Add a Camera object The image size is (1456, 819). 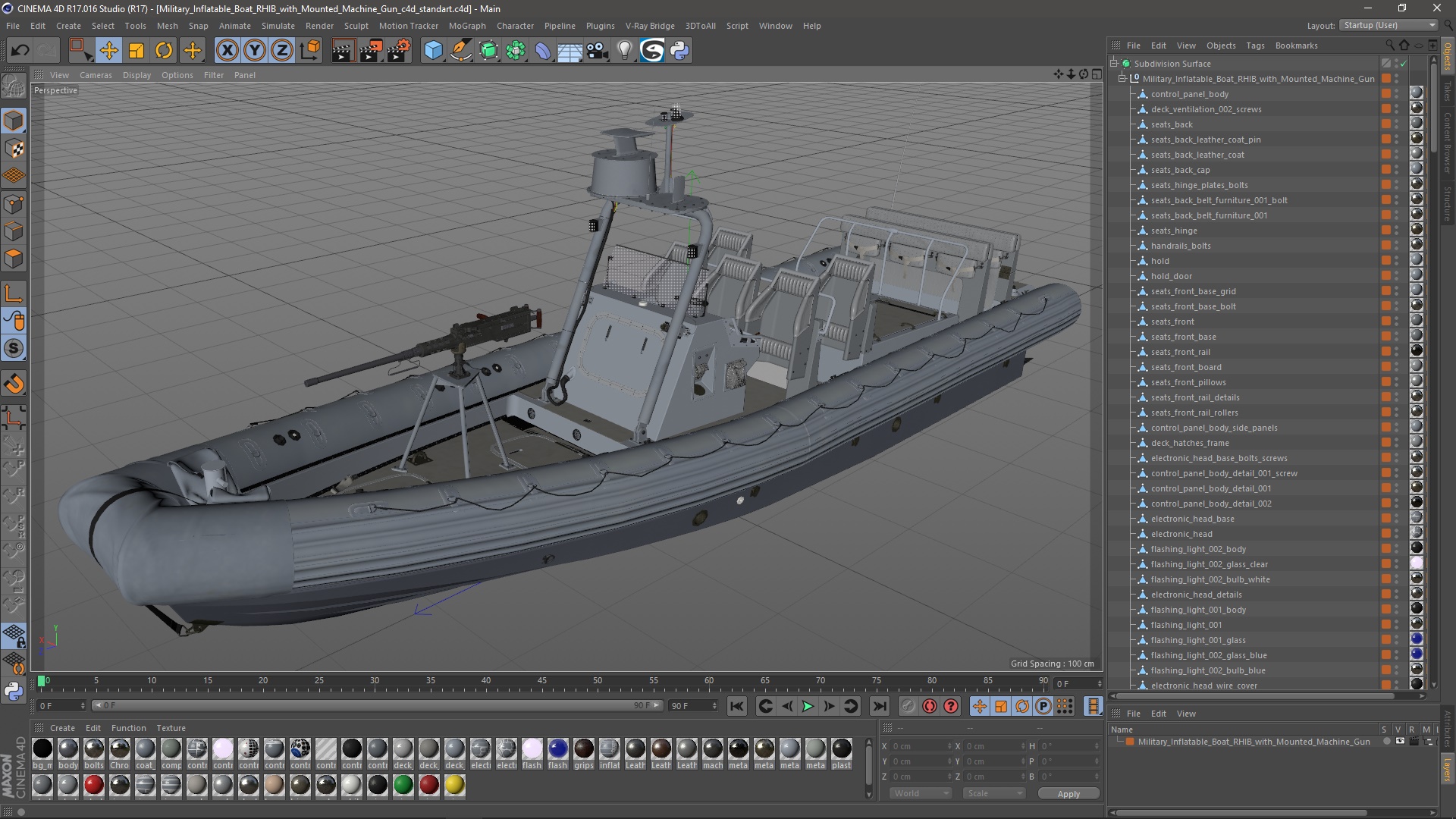(598, 51)
